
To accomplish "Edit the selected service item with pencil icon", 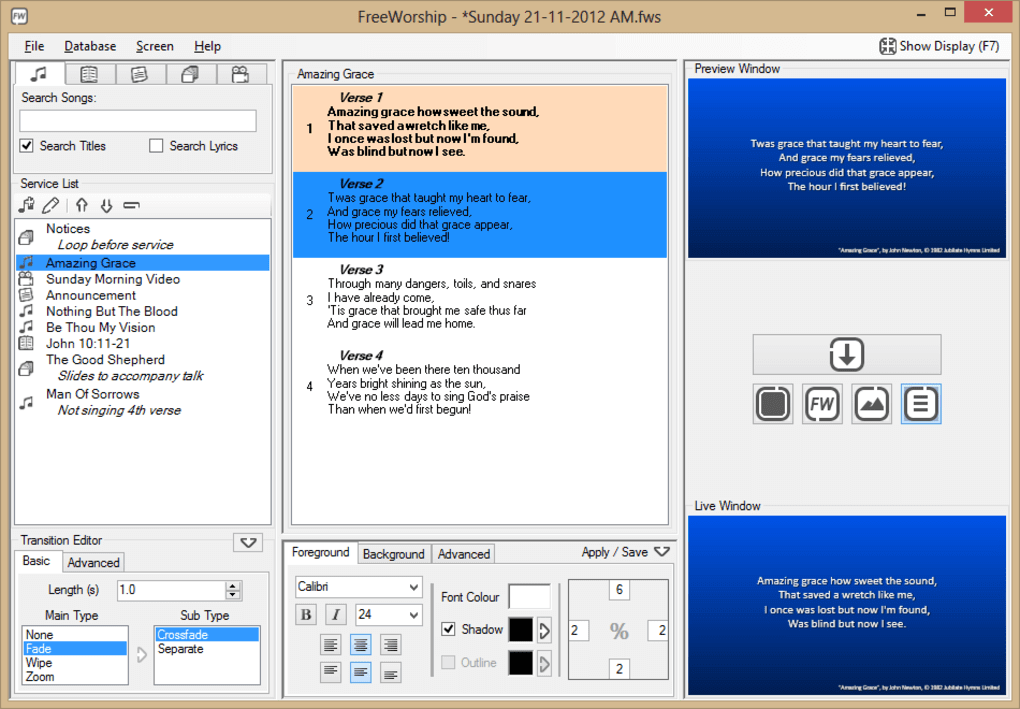I will point(51,205).
